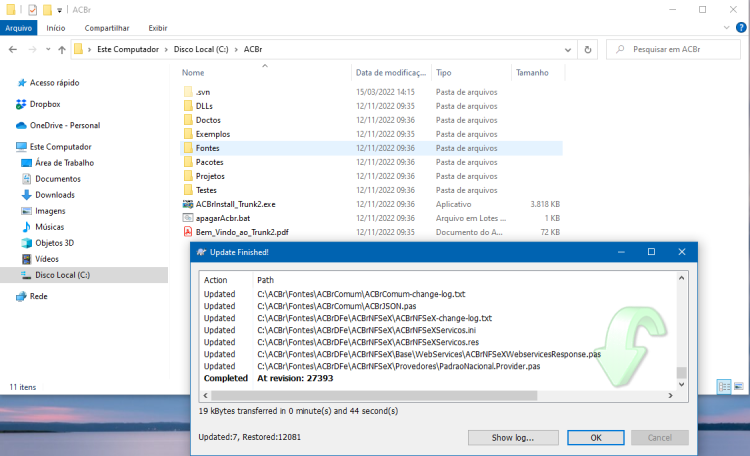This screenshot has height=456, width=750.
Task: Click horizontal scrollbar in update log
Action: (x=374, y=395)
